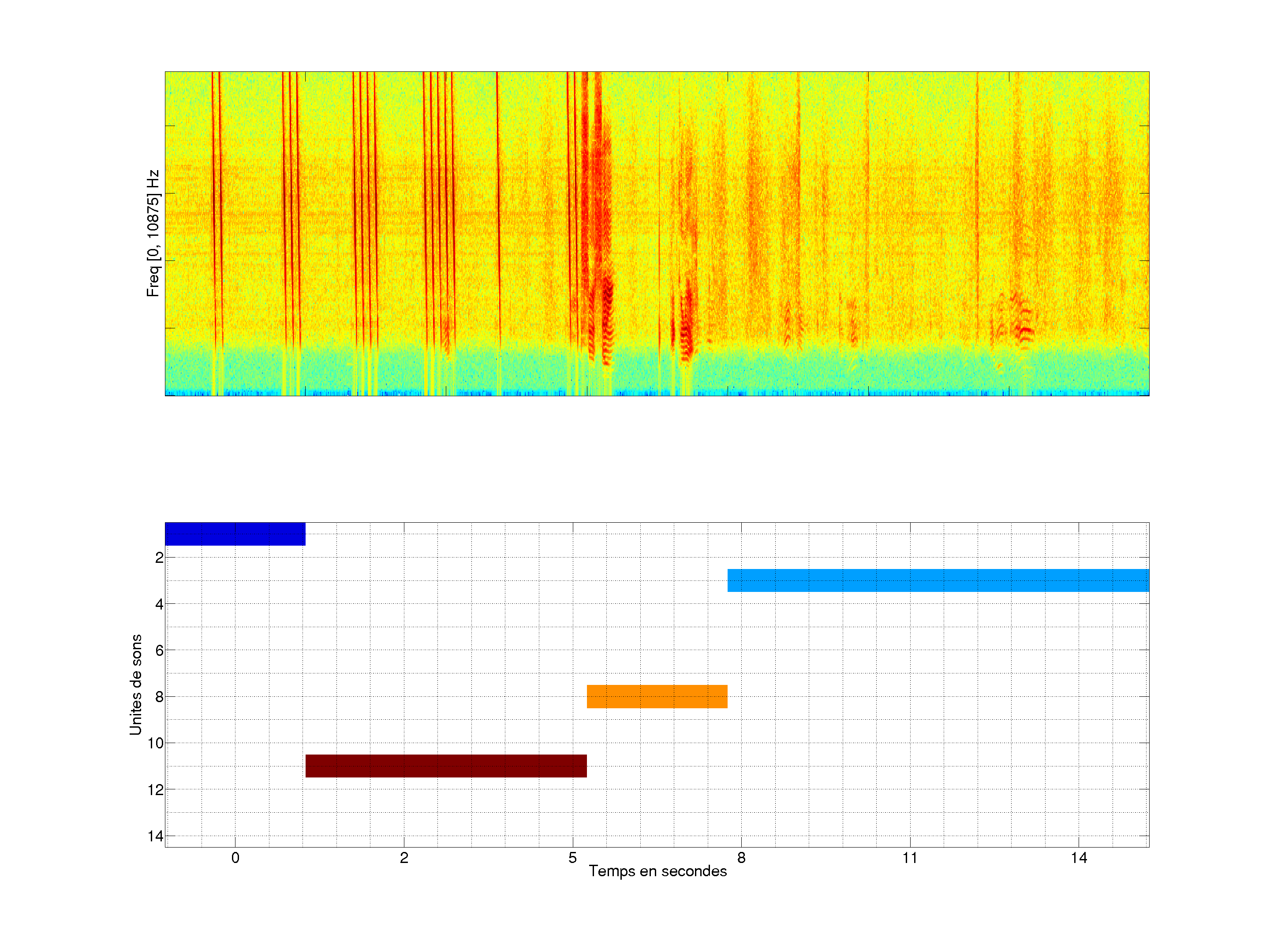Click x-axis tick label 2
The image size is (1270, 952).
tap(403, 858)
